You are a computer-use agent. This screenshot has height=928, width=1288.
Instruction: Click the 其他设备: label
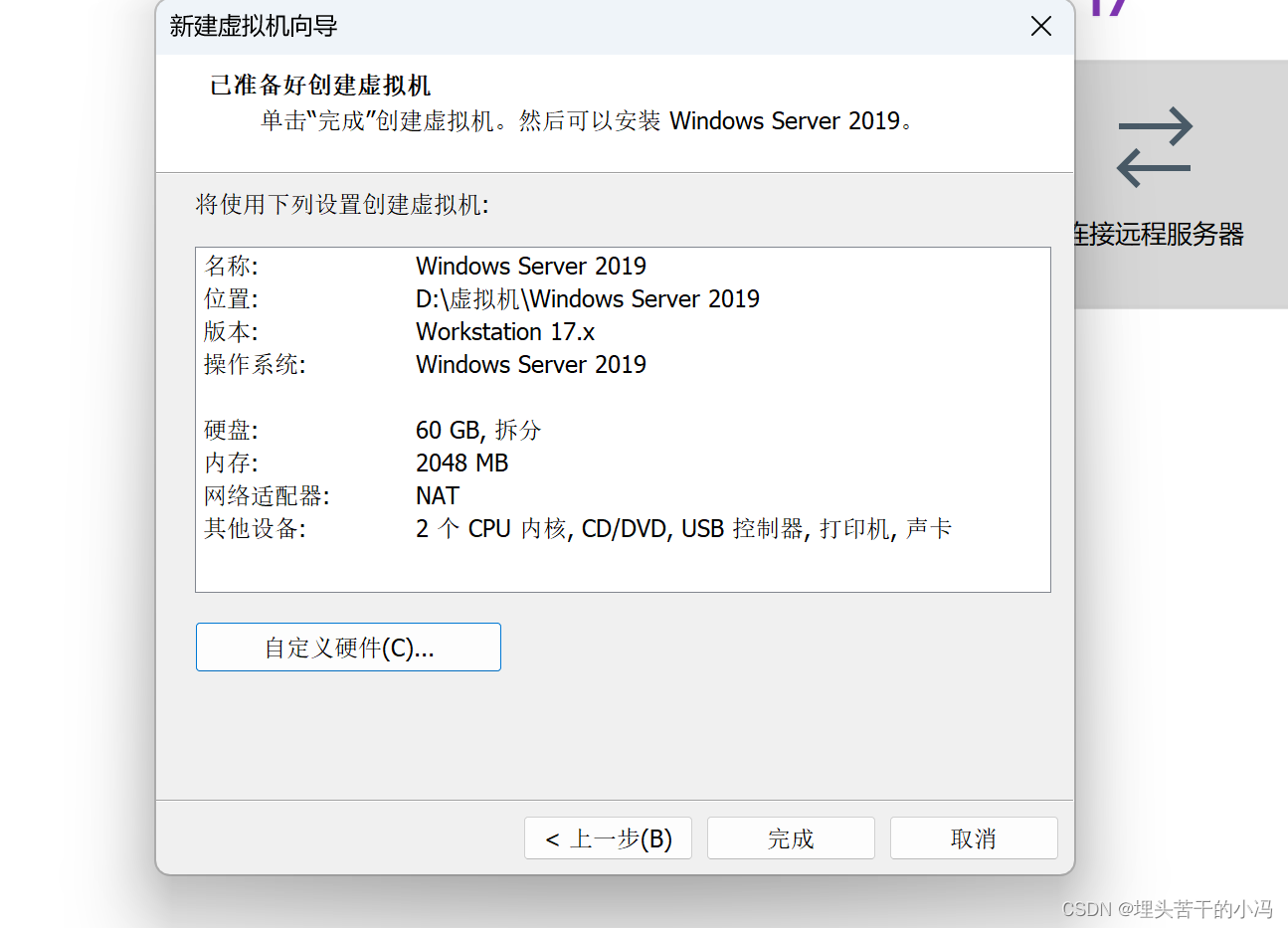click(255, 528)
